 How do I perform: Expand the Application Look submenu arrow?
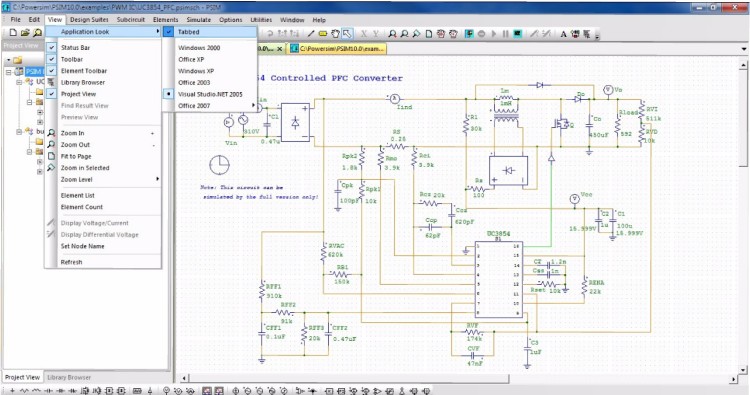click(157, 32)
